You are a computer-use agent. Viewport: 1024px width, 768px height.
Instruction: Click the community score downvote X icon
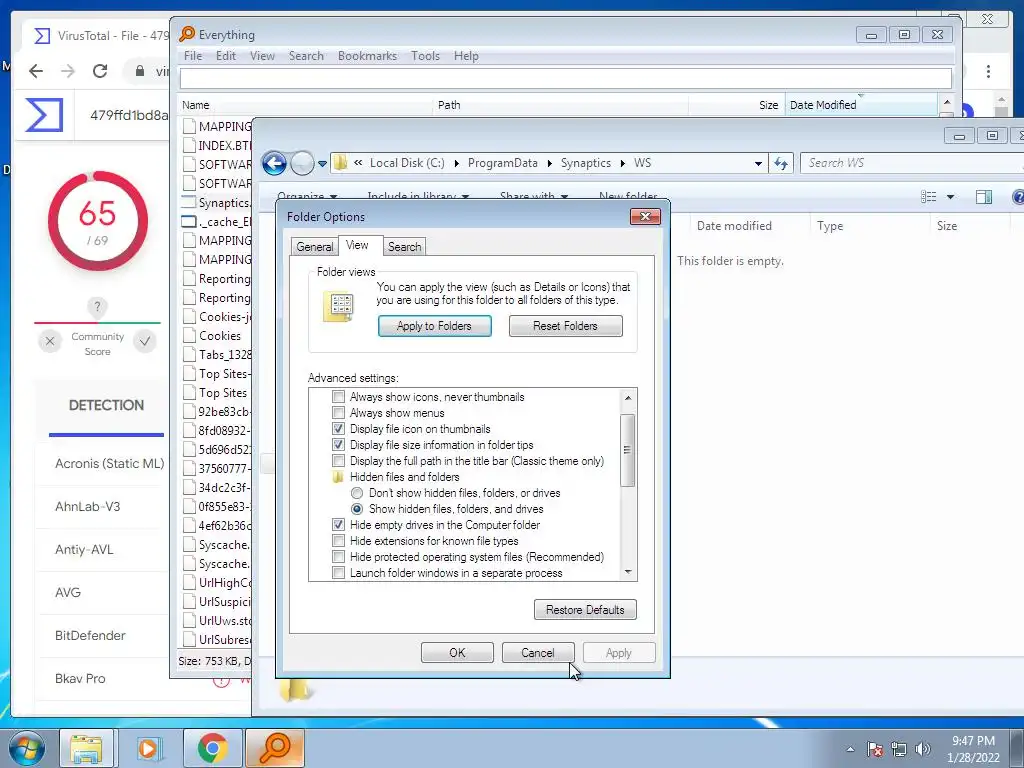[50, 341]
